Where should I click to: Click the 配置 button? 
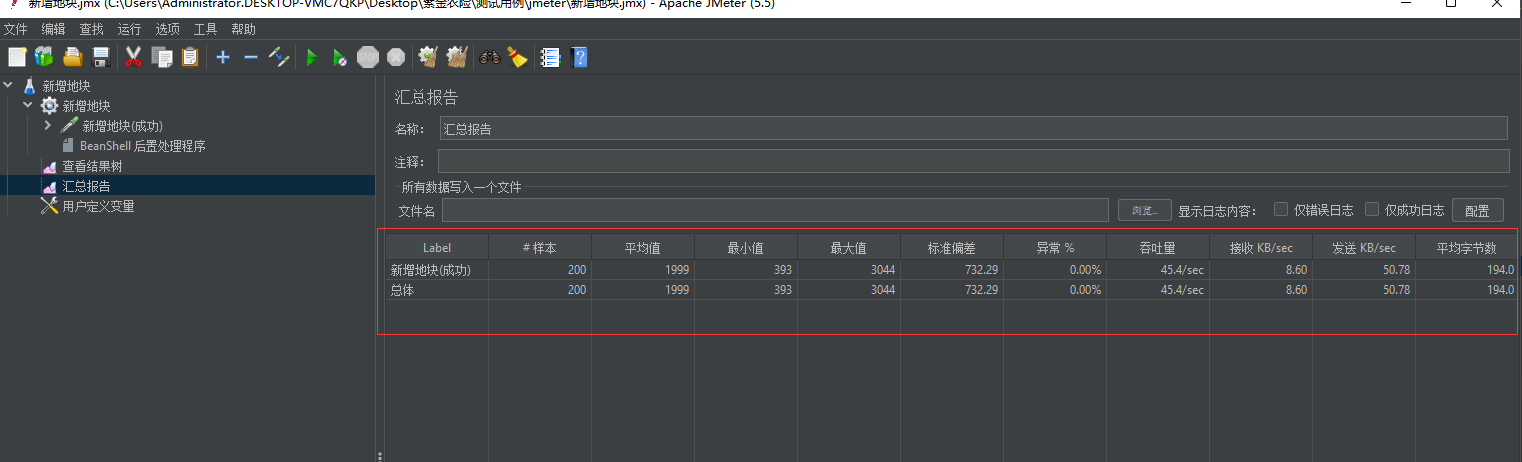pos(1477,211)
